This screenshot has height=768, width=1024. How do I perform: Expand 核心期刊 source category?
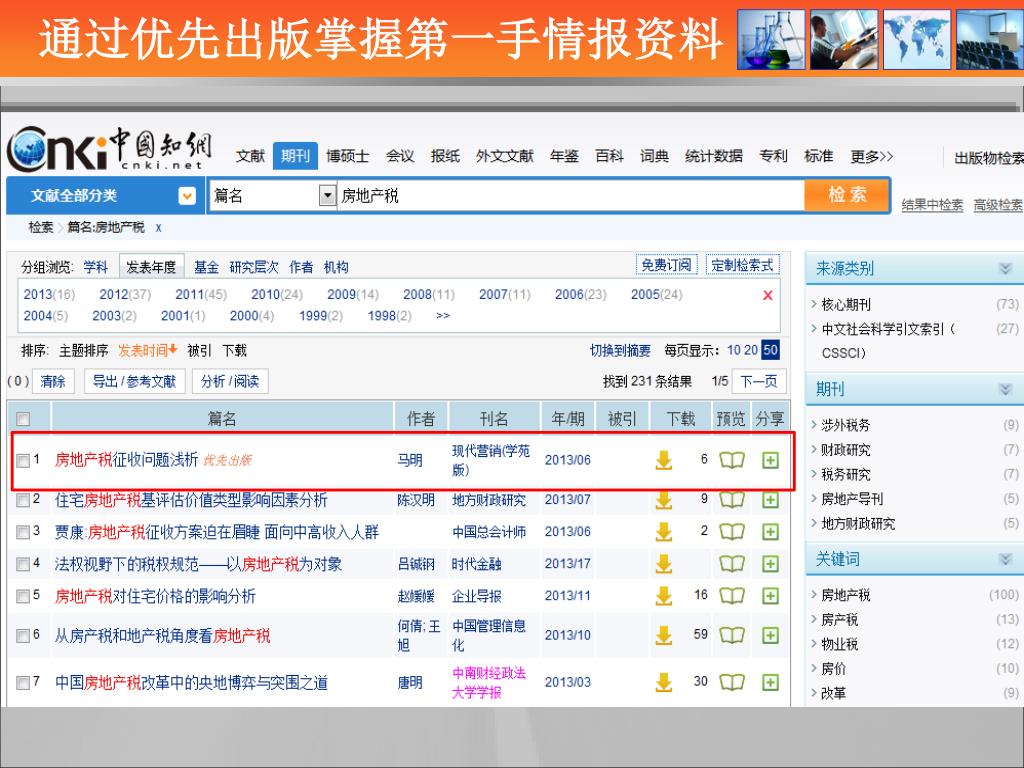click(x=846, y=304)
